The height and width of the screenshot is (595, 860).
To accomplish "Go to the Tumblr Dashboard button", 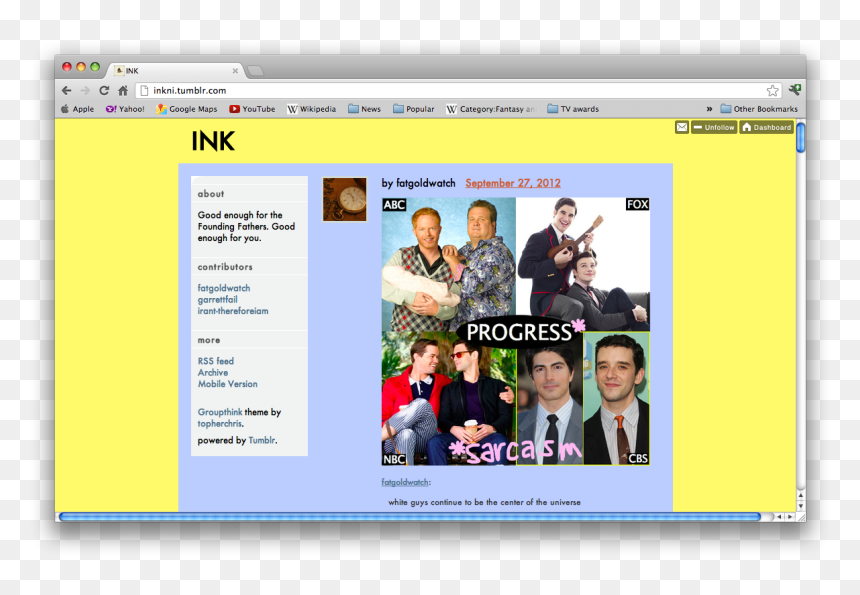I will click(x=766, y=127).
